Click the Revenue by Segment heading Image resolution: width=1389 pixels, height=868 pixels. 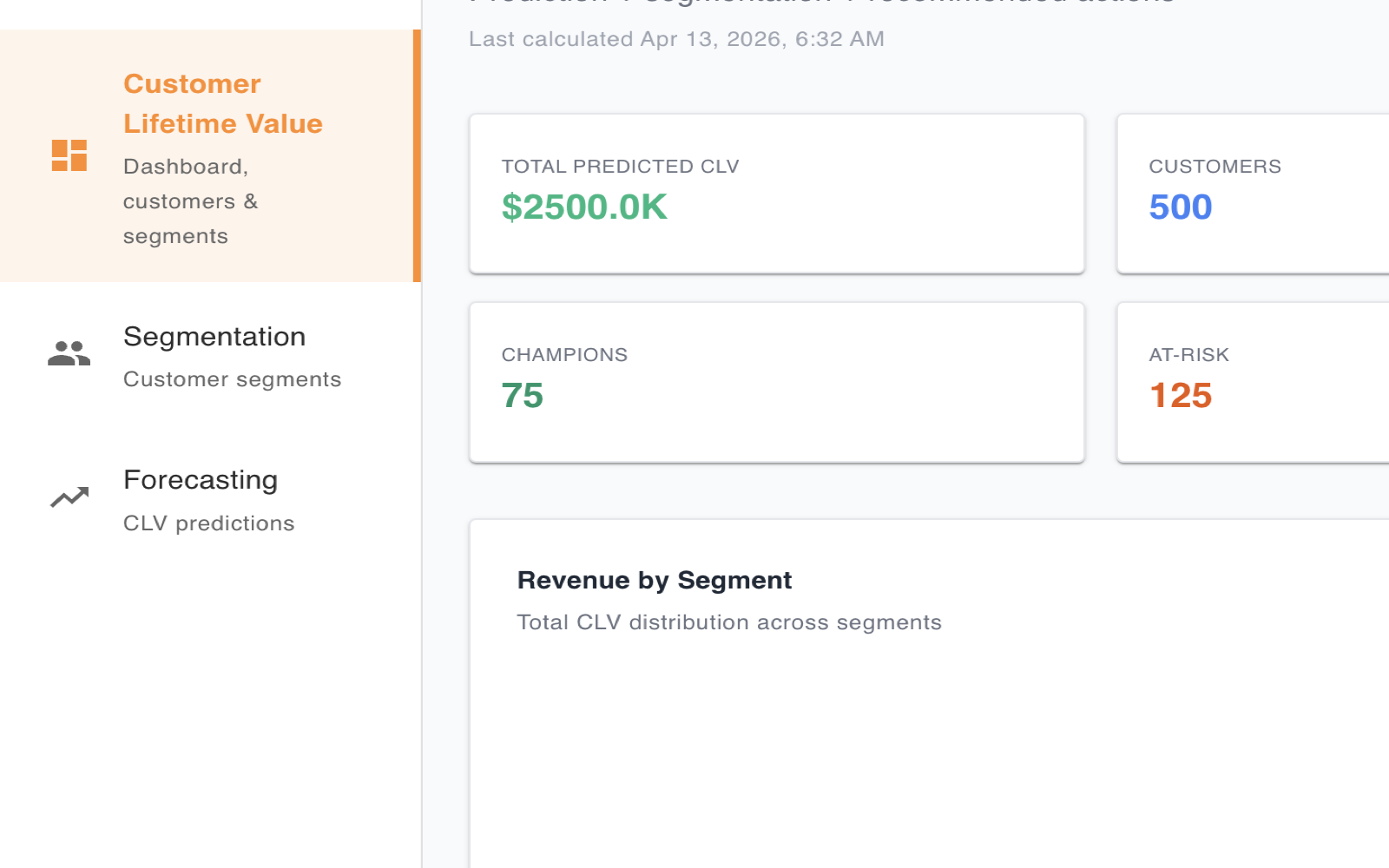[655, 581]
